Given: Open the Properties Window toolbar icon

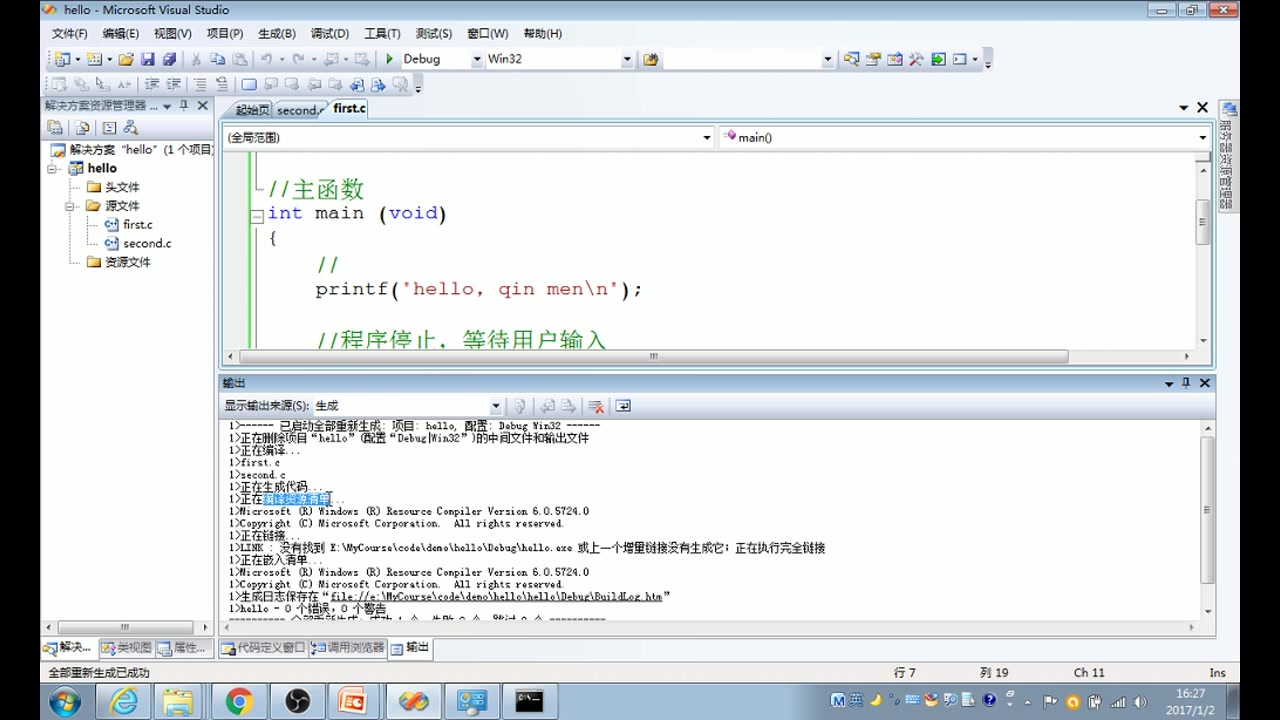Looking at the screenshot, I should [873, 59].
